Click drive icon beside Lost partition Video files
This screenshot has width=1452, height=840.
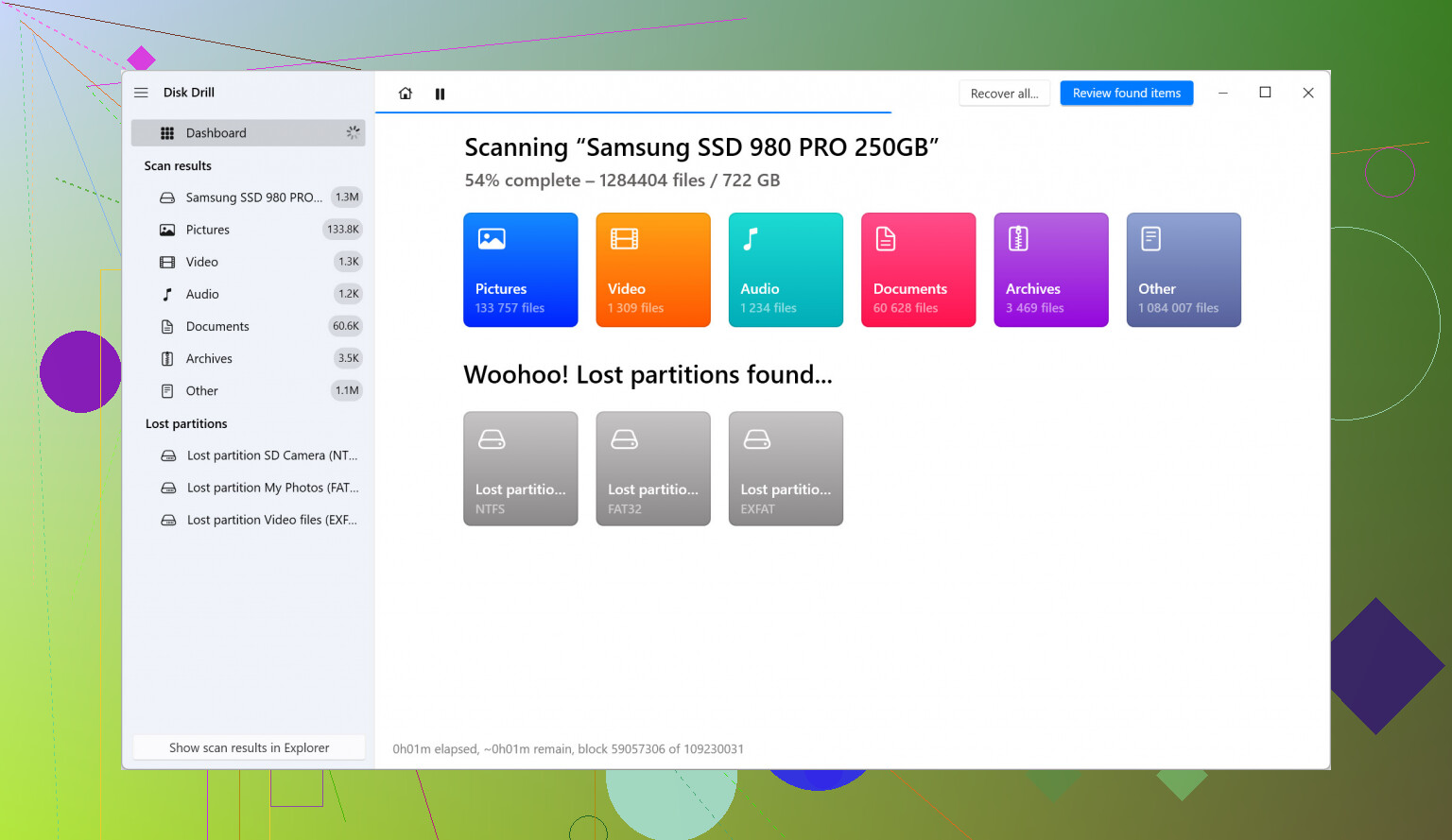(168, 520)
